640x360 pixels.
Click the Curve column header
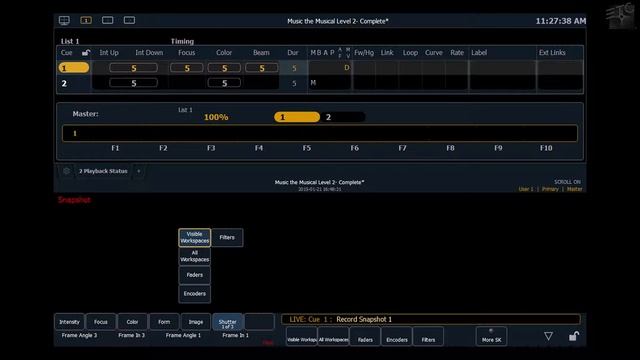433,53
